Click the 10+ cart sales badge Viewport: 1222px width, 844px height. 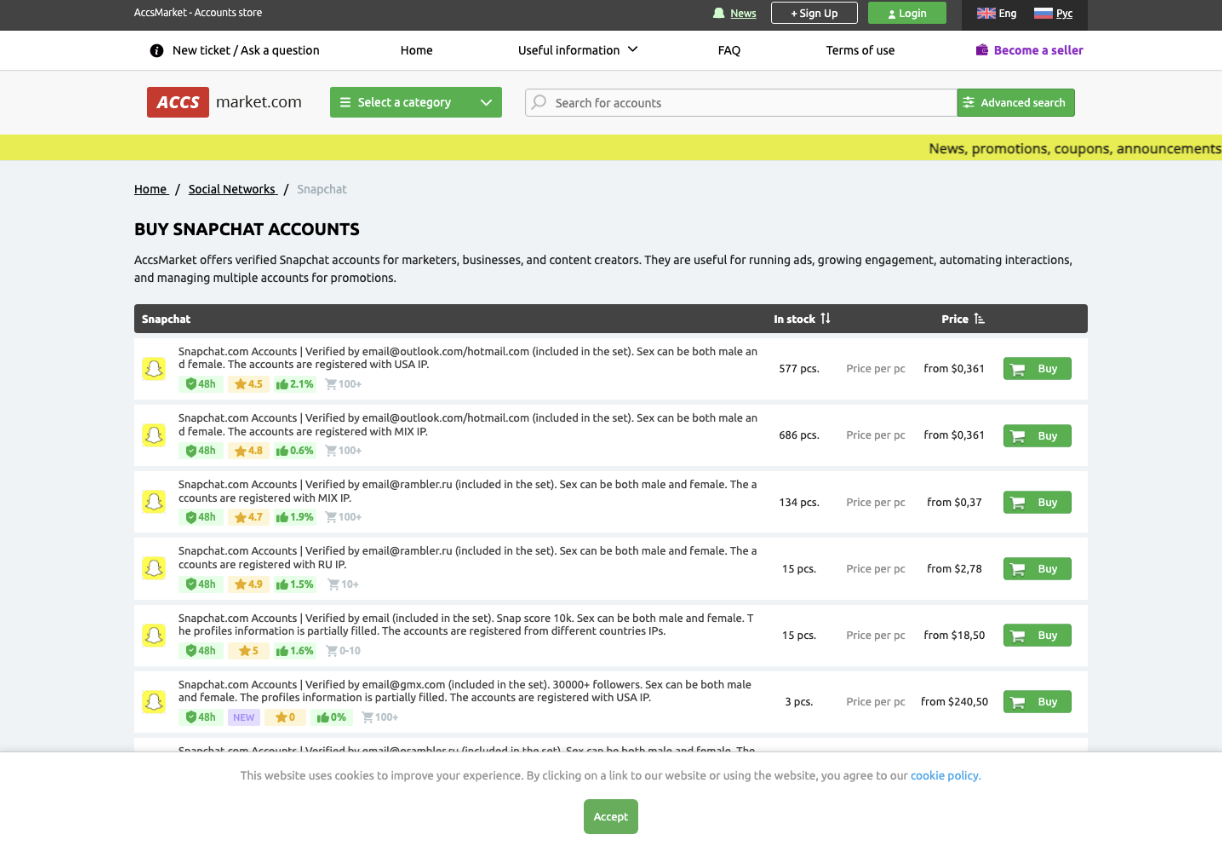pos(342,584)
